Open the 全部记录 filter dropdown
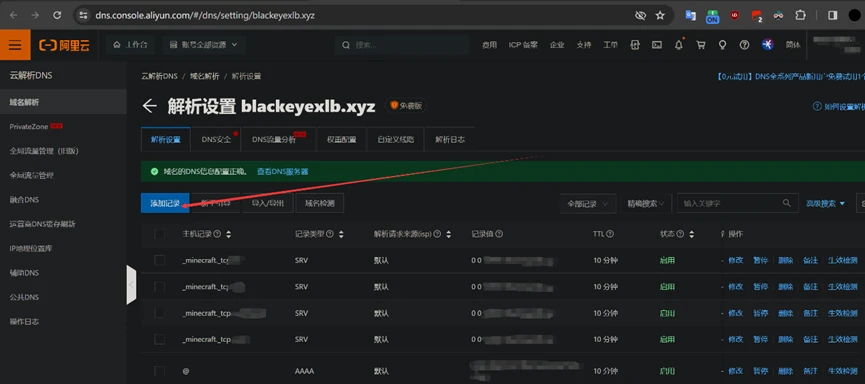 click(588, 203)
